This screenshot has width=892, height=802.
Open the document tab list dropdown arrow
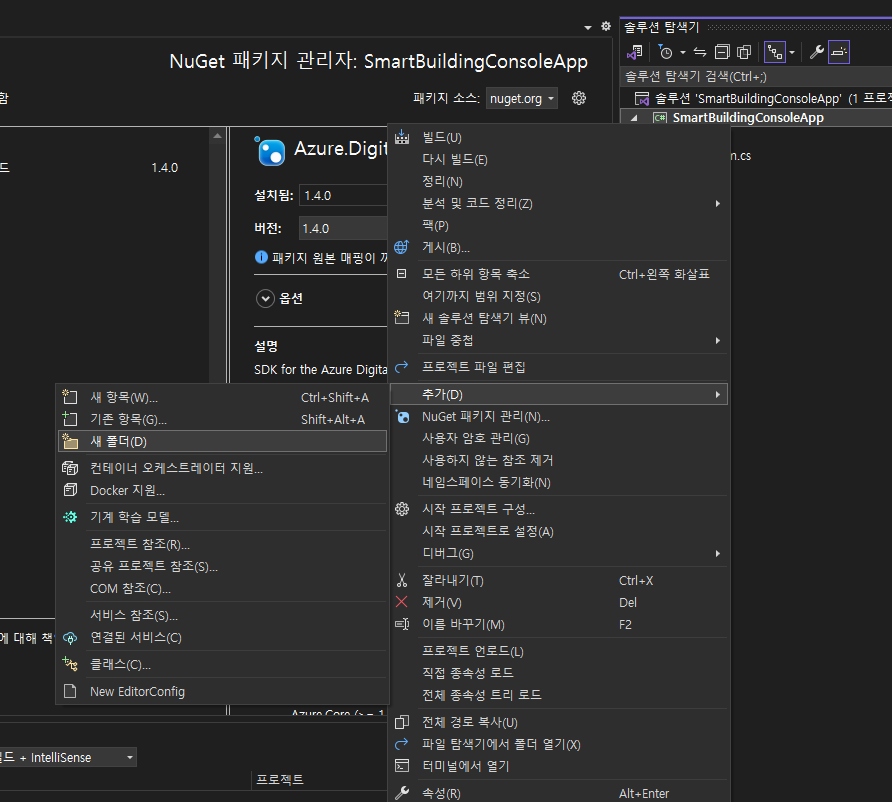click(588, 27)
